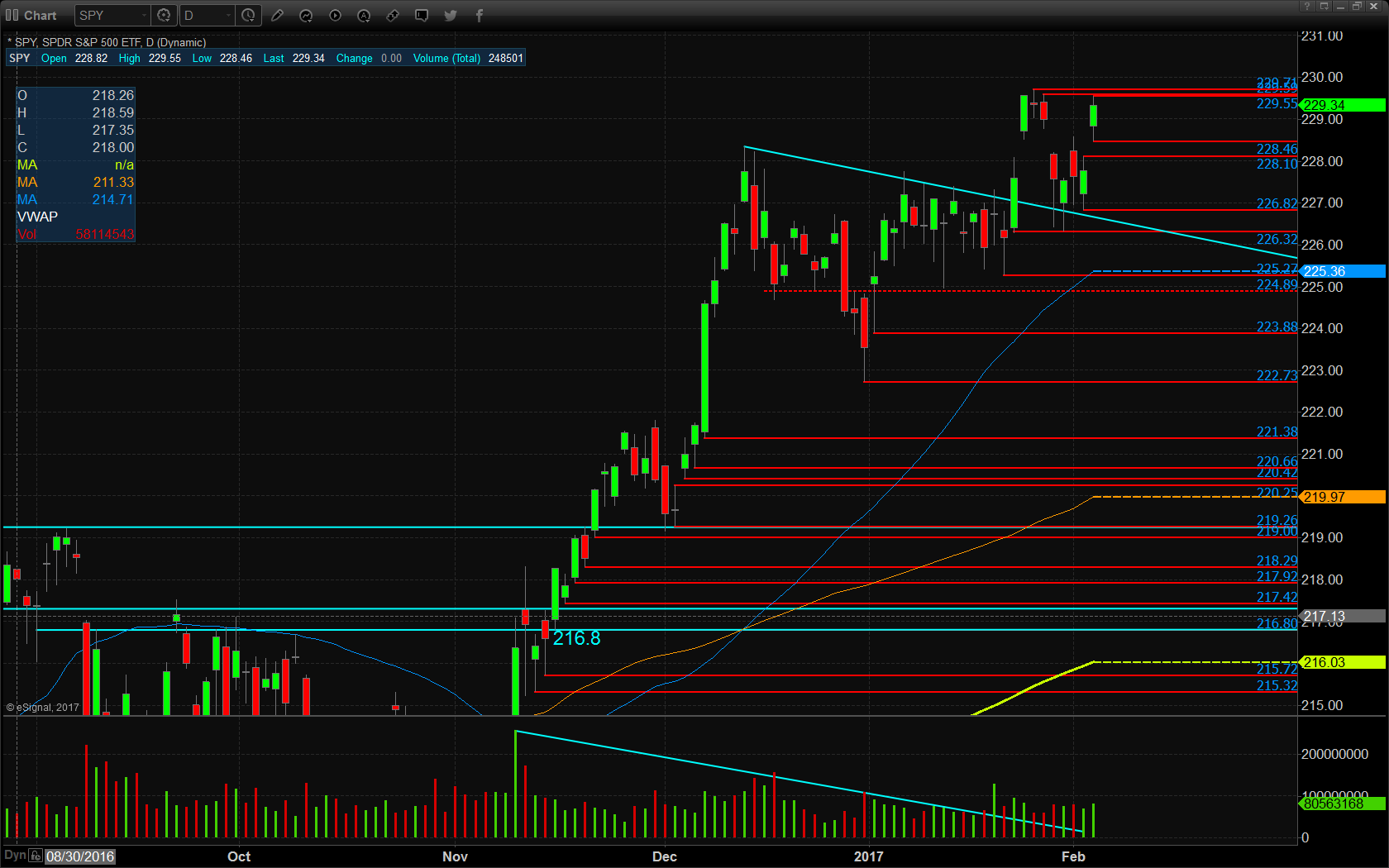The height and width of the screenshot is (868, 1389).
Task: Click the Dyn label at bottom left
Action: coord(15,856)
